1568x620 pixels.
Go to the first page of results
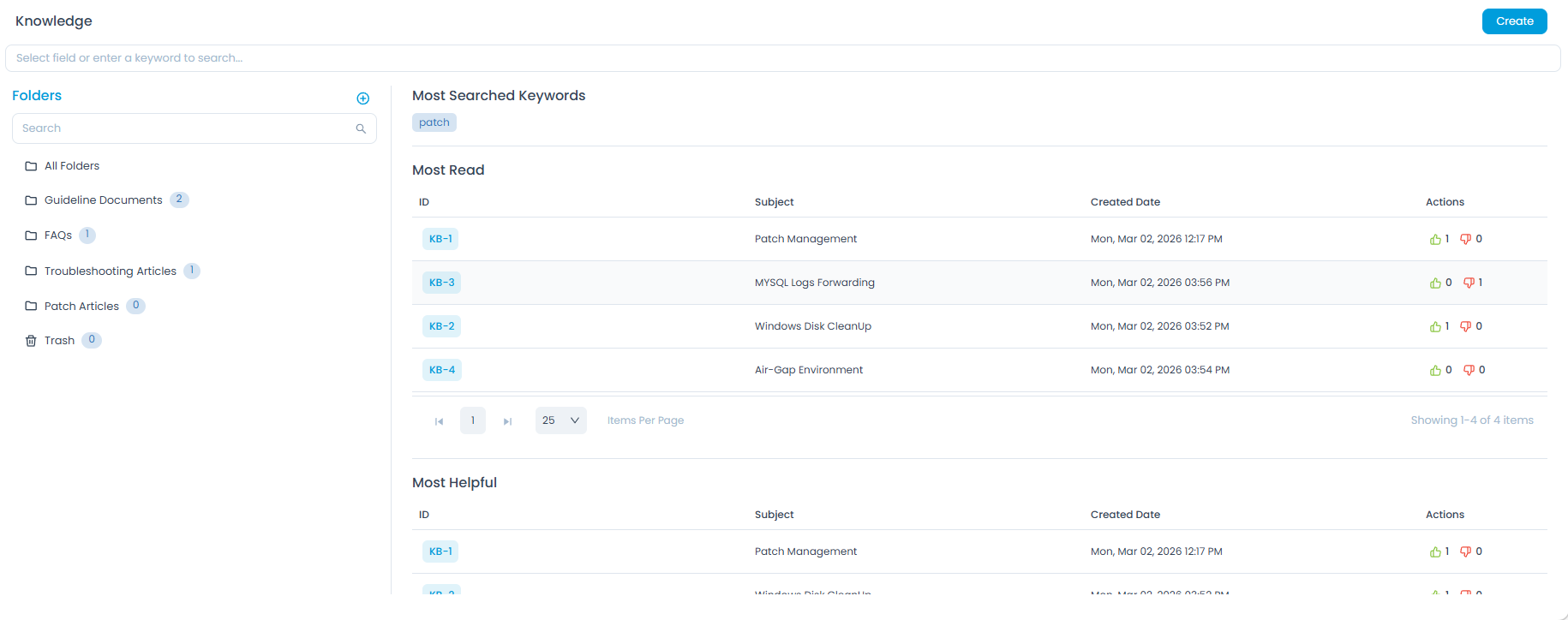439,421
